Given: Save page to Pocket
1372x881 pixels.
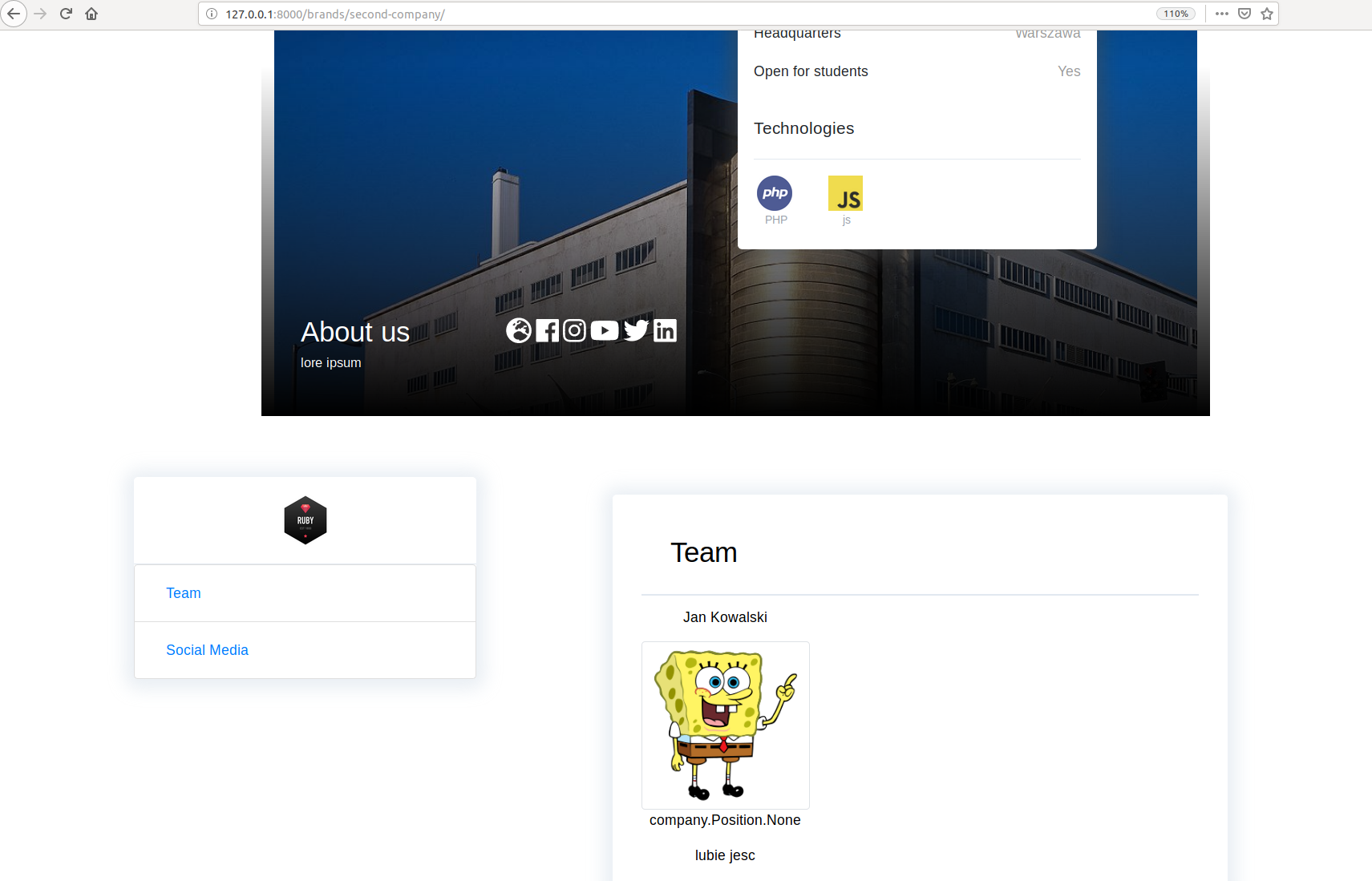Looking at the screenshot, I should [1245, 14].
